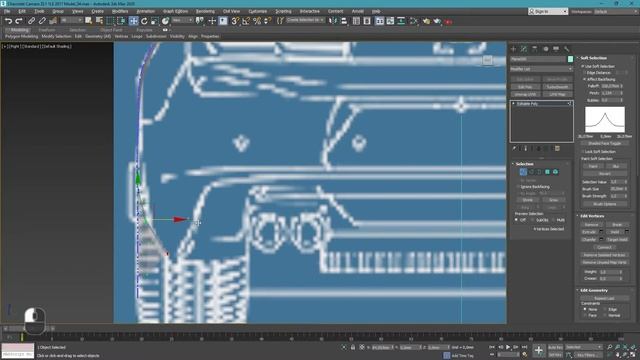Open the Modify tab in command panel
Image resolution: width=640 pixels, height=360 pixels.
click(x=524, y=49)
